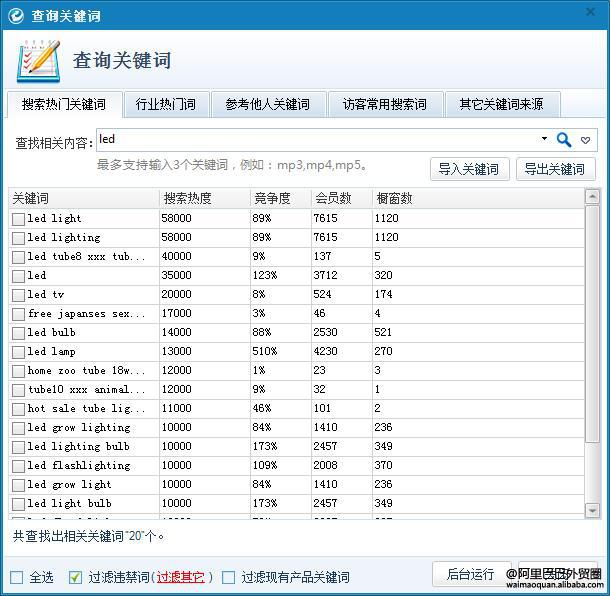Viewport: 610px width, 596px height.
Task: Click the heart favorites icon beside search
Action: 586,140
